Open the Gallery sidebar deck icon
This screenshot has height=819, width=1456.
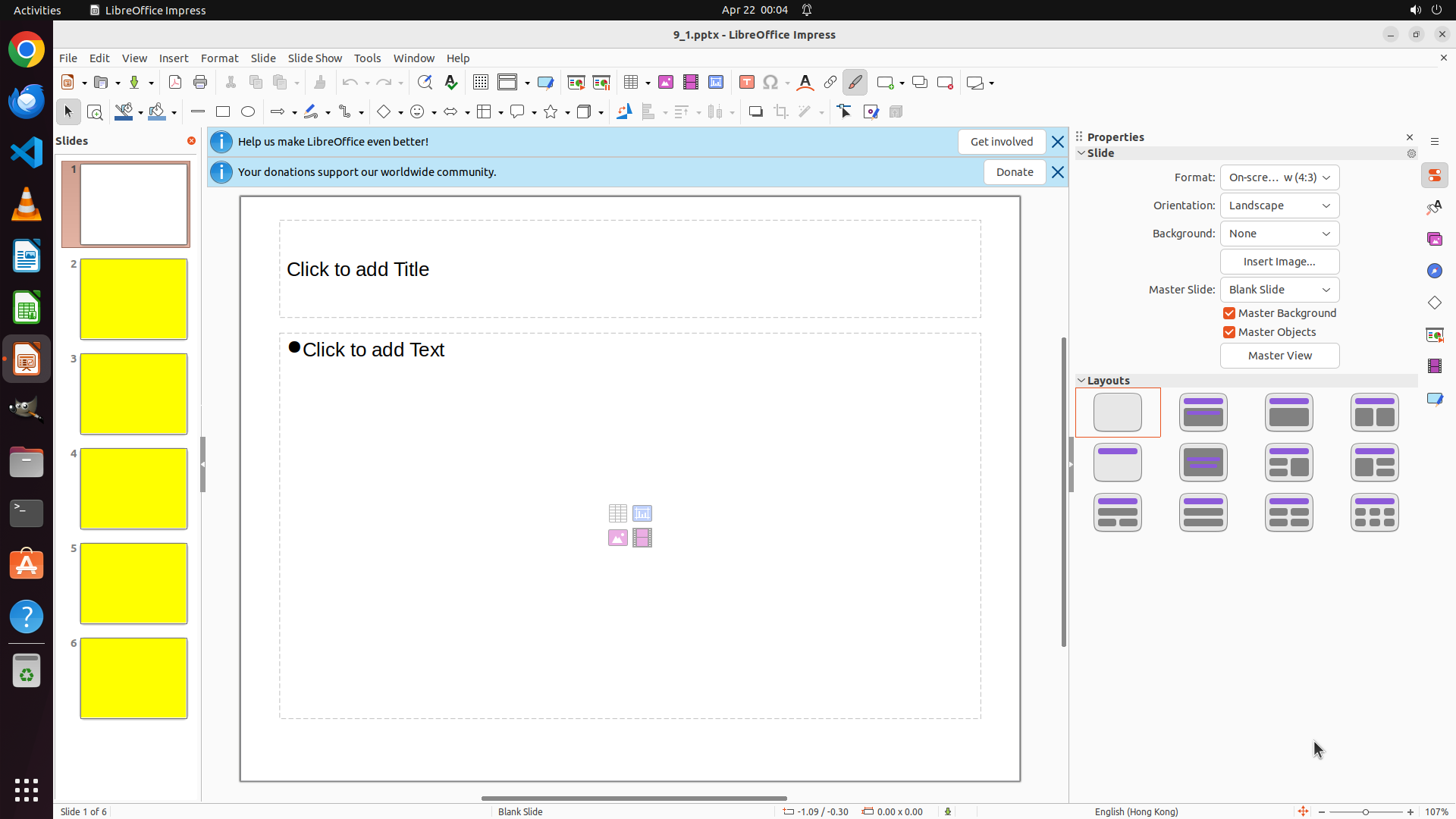[x=1434, y=240]
